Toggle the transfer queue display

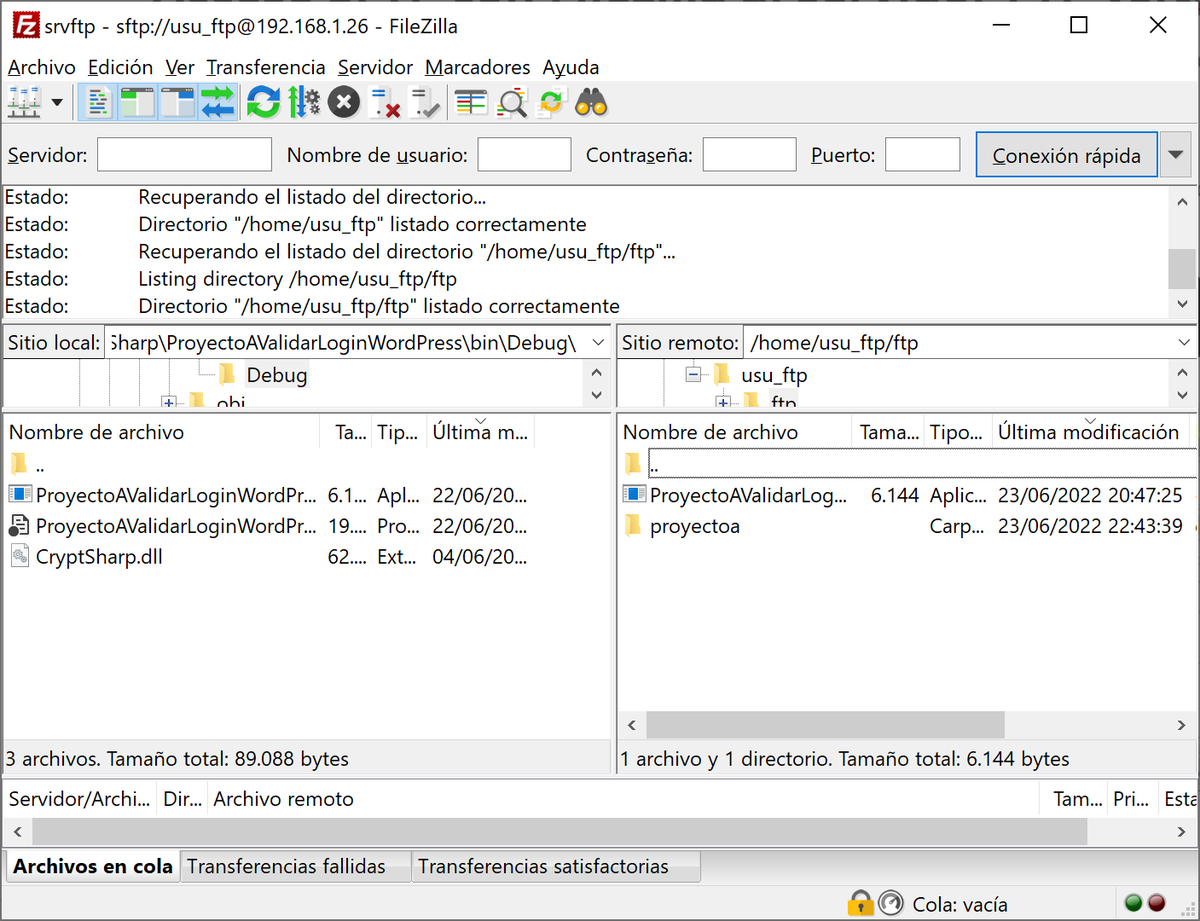[x=217, y=102]
